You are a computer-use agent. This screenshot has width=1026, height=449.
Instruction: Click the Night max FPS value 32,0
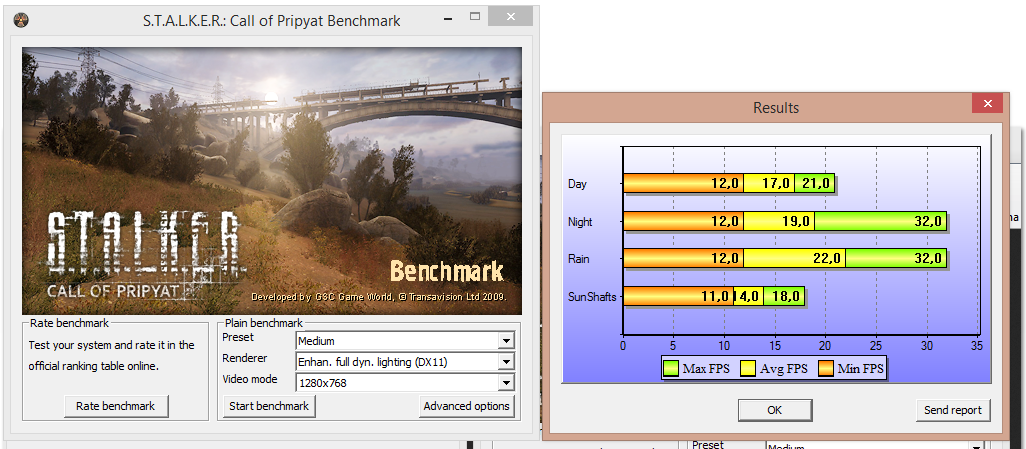[x=928, y=222]
